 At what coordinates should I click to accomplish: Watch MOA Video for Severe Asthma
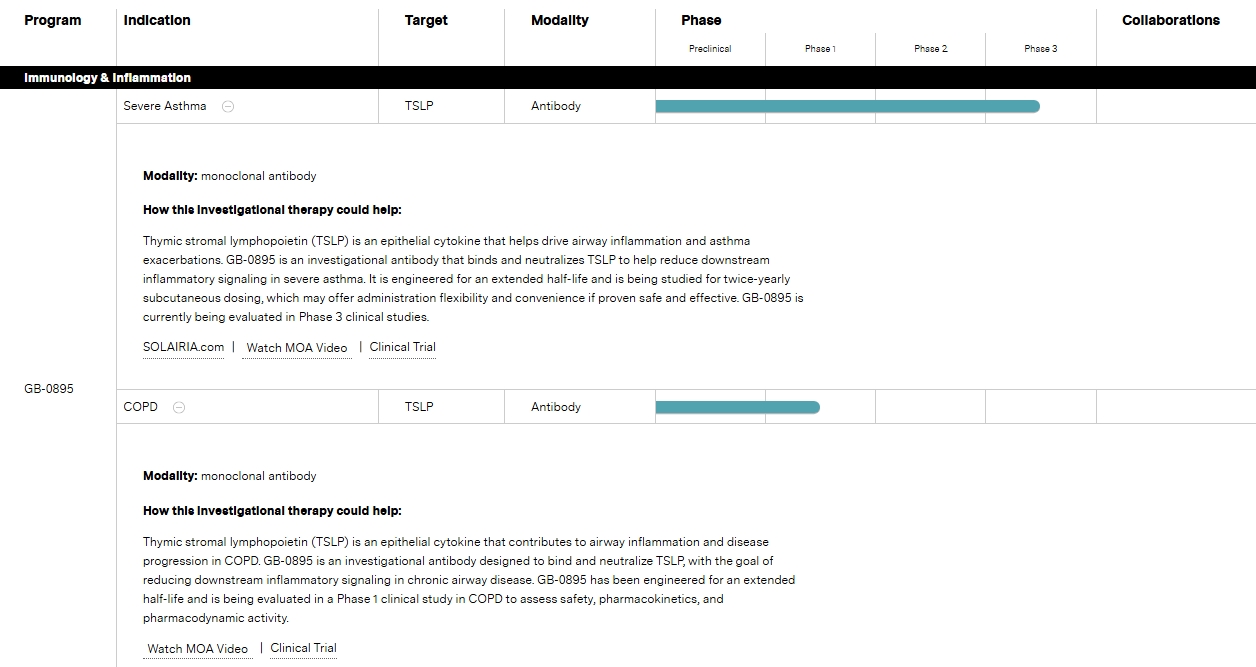pyautogui.click(x=297, y=348)
